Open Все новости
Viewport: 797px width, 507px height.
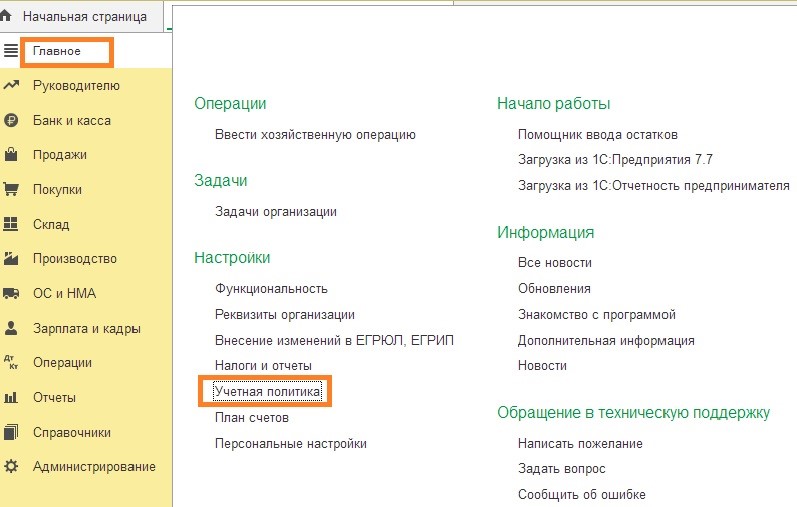[x=555, y=263]
